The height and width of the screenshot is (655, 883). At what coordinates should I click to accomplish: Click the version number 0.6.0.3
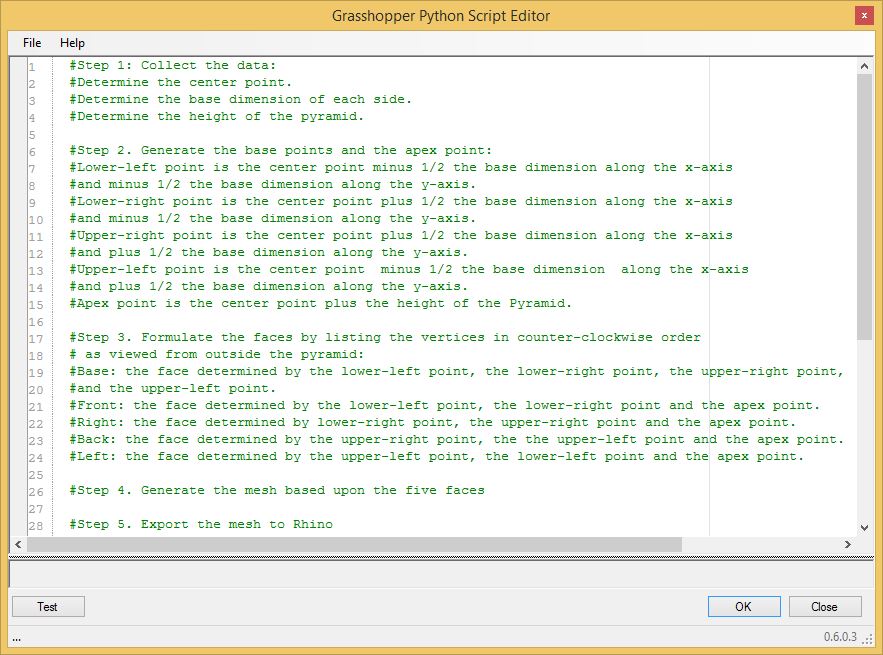840,636
